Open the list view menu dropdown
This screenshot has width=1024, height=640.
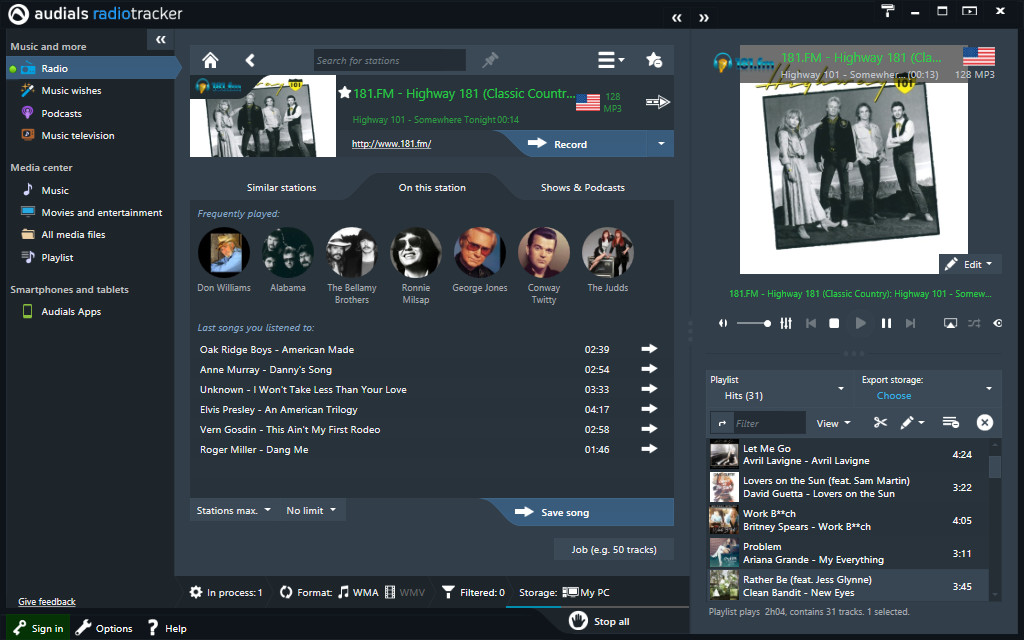[611, 60]
